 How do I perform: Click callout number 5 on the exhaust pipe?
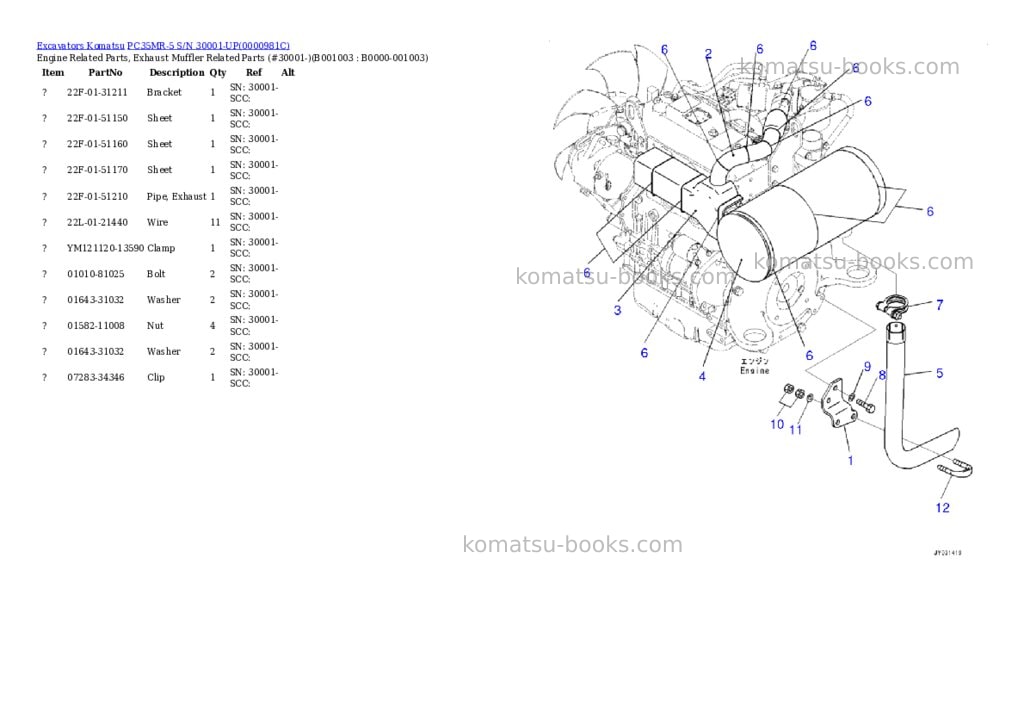click(x=939, y=374)
